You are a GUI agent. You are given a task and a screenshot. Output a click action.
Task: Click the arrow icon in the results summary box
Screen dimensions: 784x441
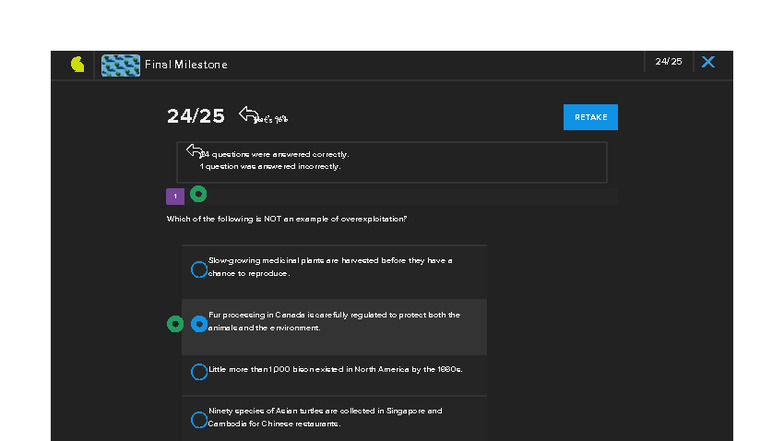196,152
